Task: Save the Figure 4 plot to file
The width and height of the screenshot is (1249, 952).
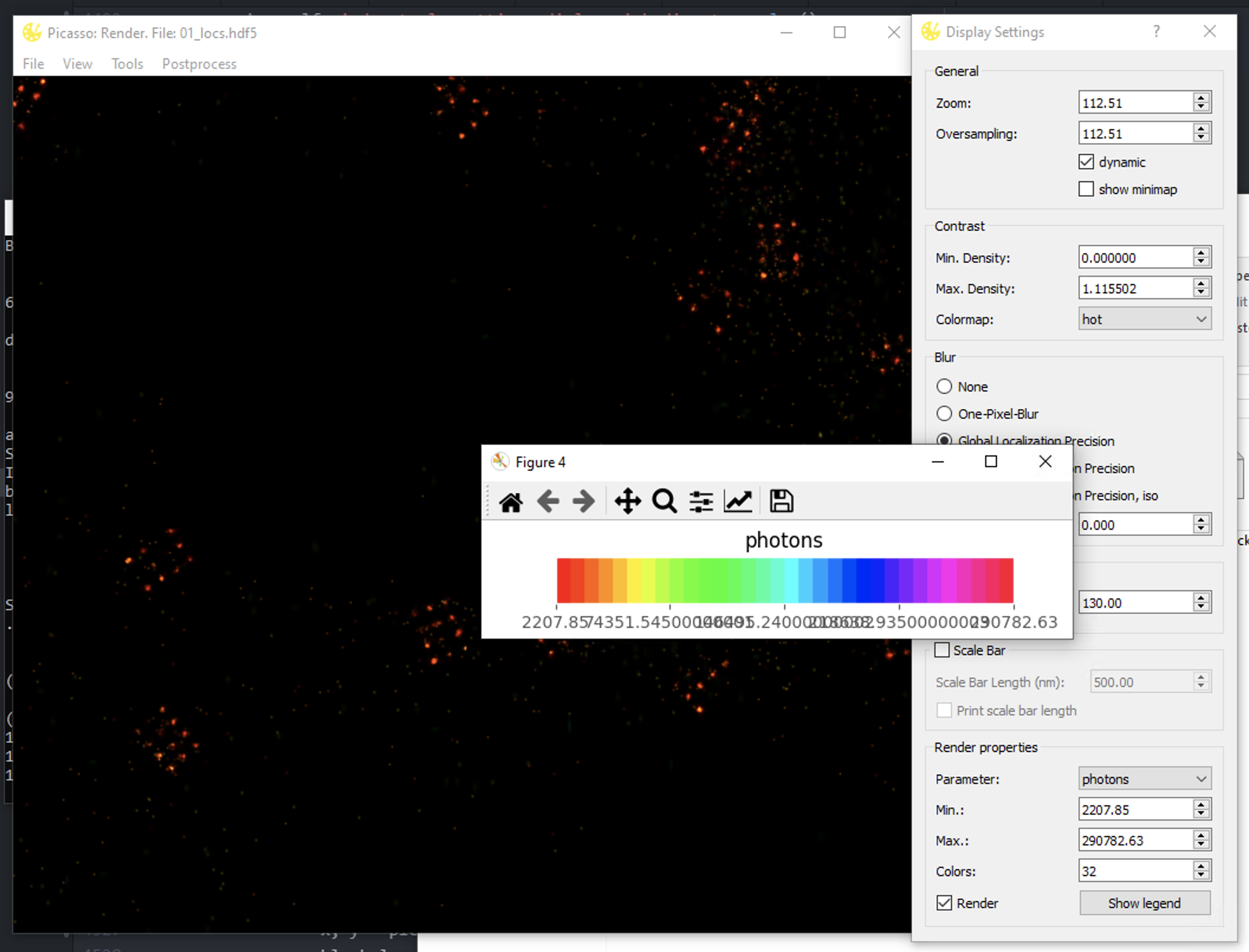Action: (781, 501)
